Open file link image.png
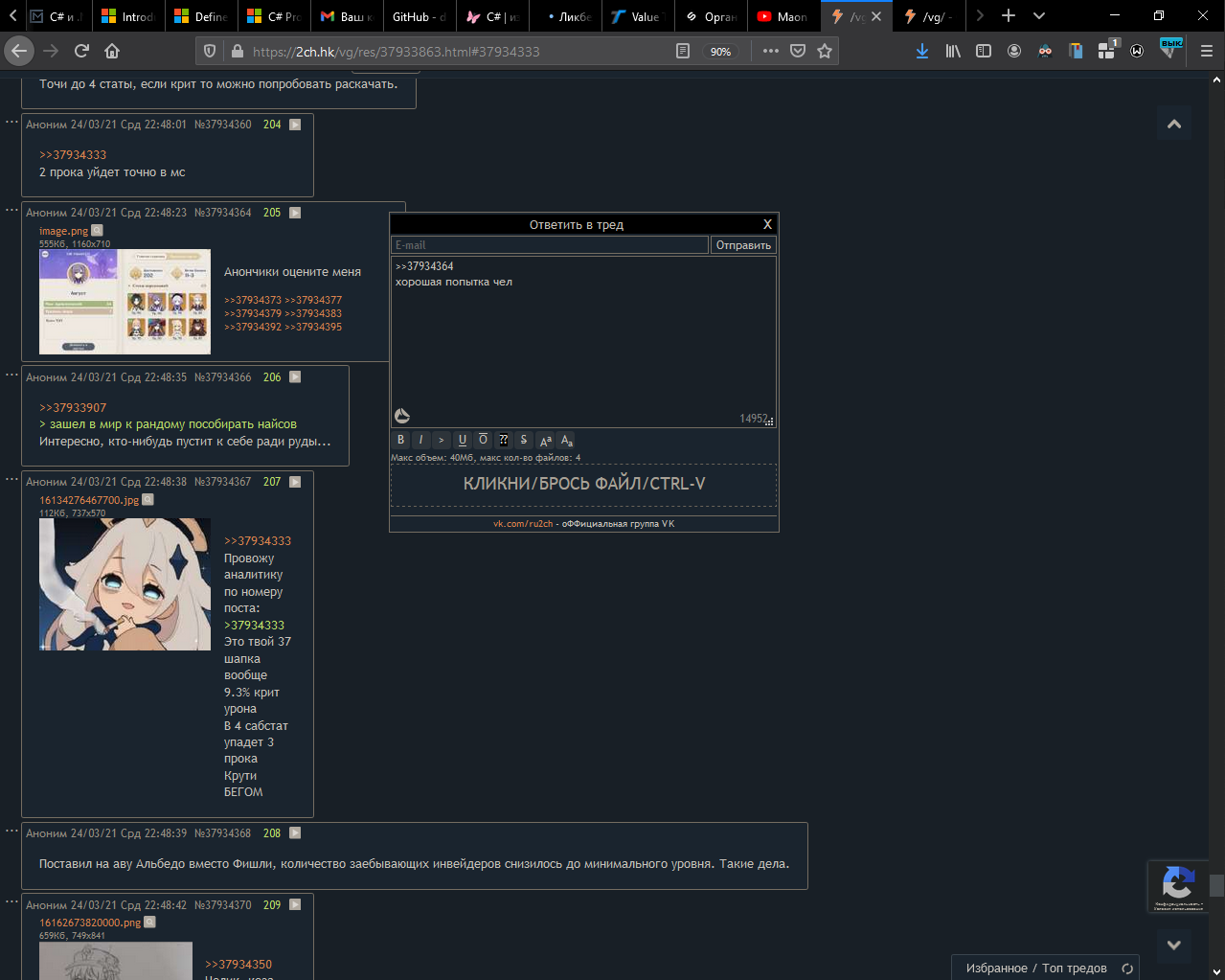 coord(63,231)
